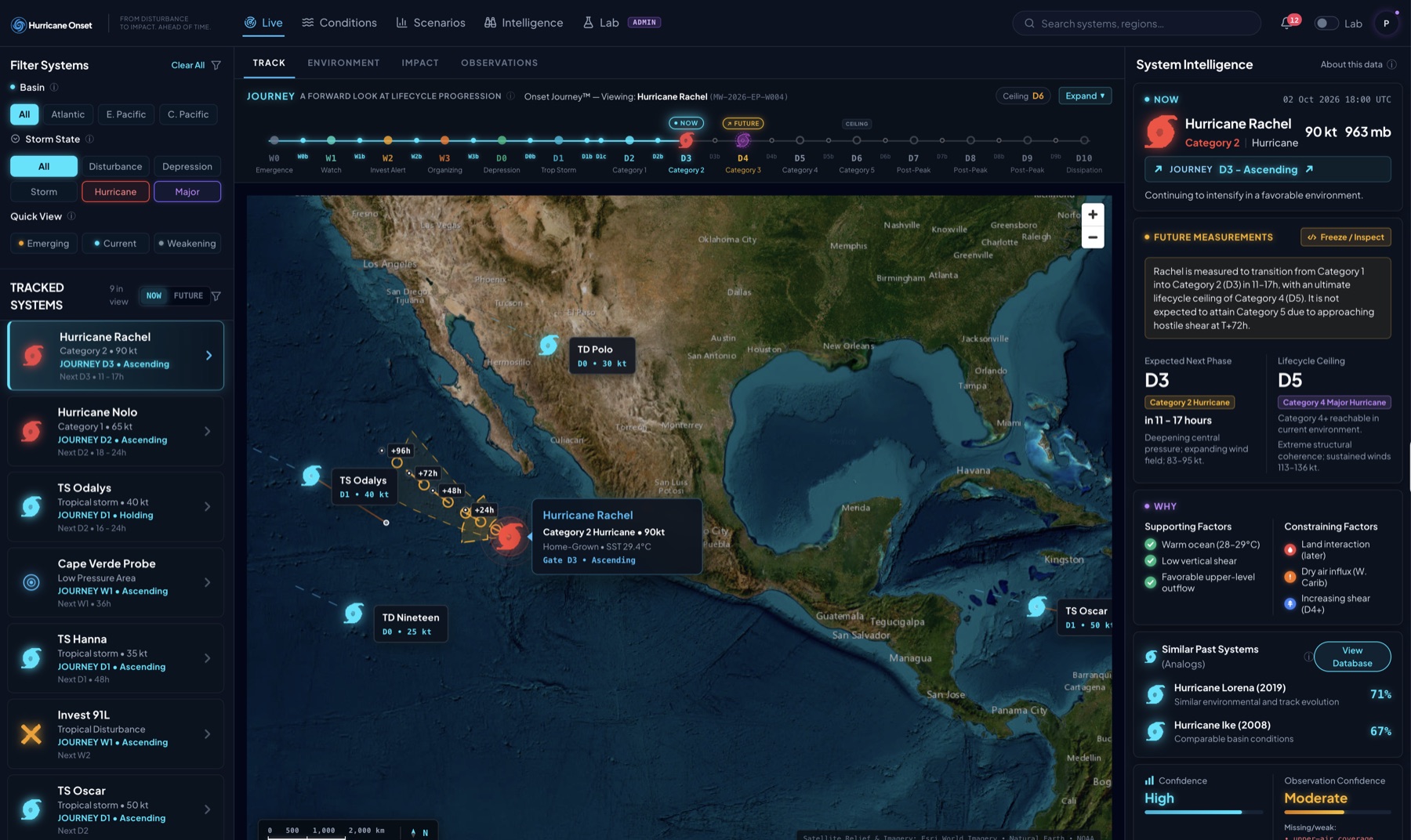
Task: Open the Basin info icon
Action: pos(54,87)
